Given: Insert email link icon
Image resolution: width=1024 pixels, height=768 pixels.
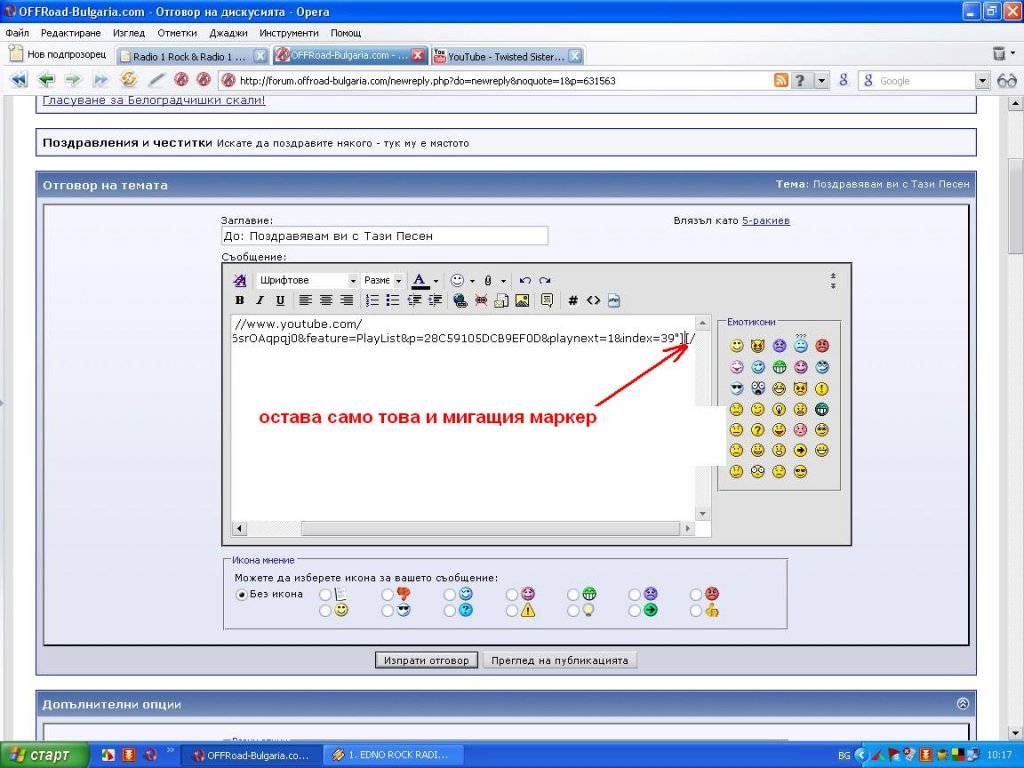Looking at the screenshot, I should pyautogui.click(x=502, y=300).
